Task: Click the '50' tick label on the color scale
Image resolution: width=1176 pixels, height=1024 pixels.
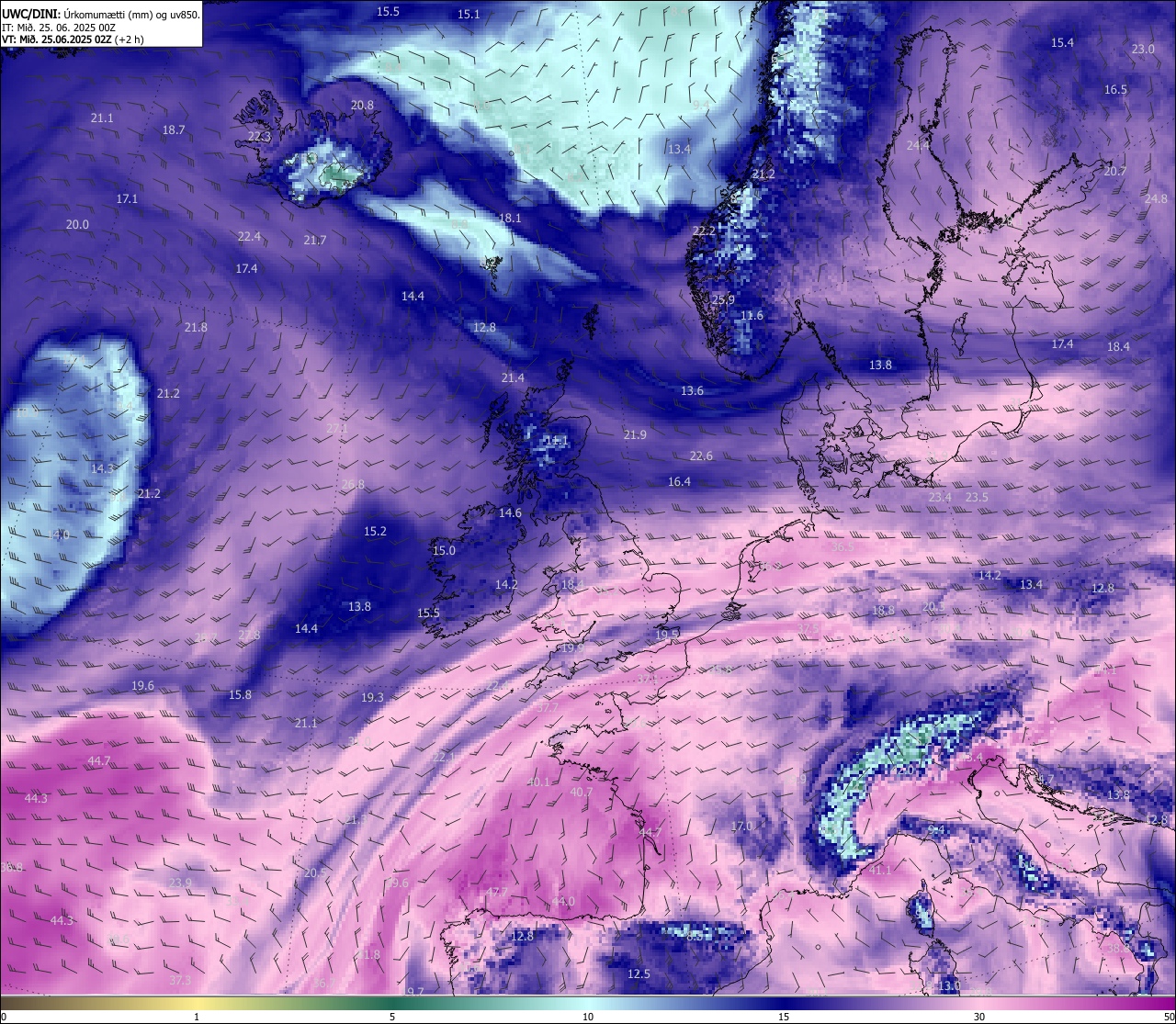Action: point(1168,1017)
